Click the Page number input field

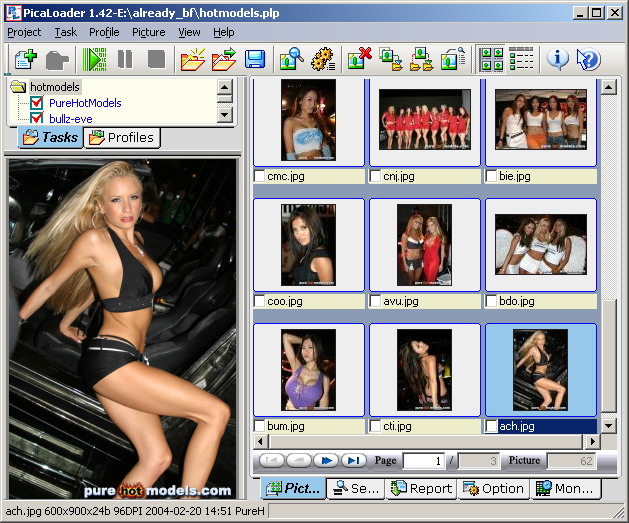pos(423,461)
